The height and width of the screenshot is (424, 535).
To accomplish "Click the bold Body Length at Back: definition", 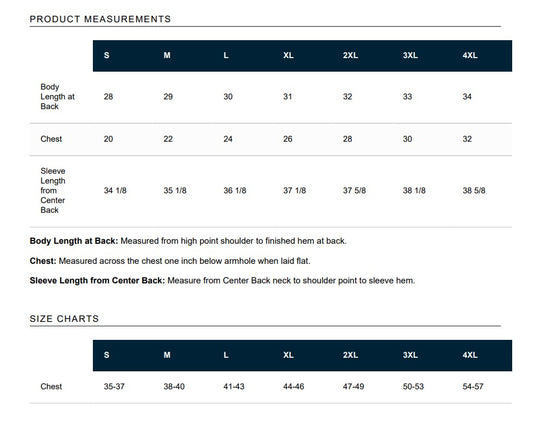I will [74, 241].
